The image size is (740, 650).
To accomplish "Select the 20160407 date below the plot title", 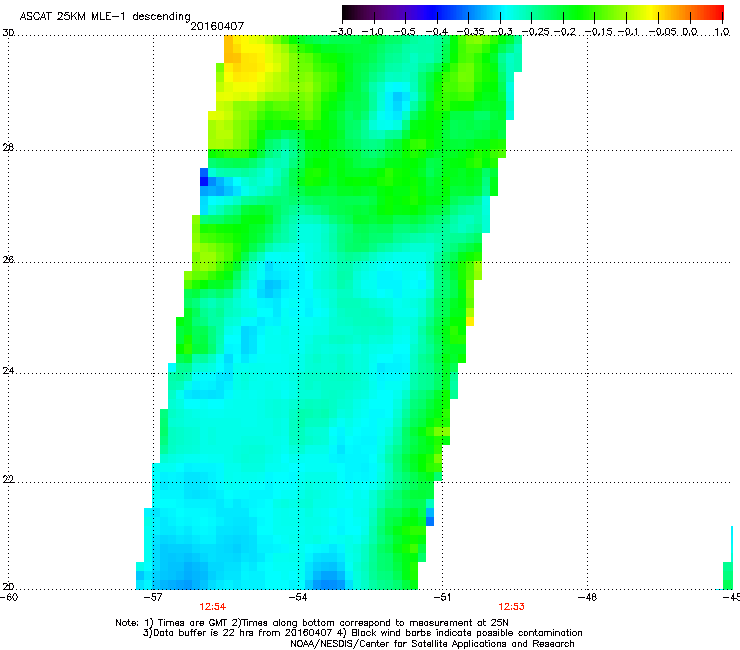I will point(217,26).
